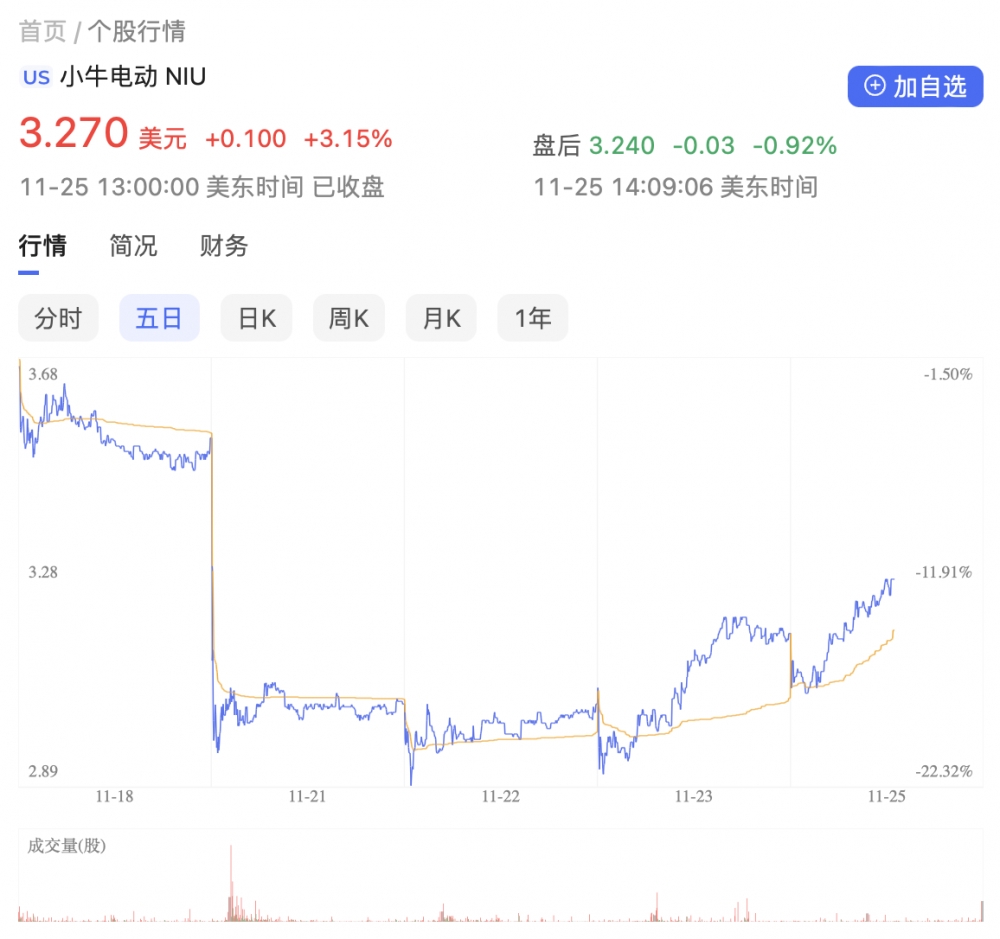Click the 11-25 date marker on chart axis

[886, 797]
